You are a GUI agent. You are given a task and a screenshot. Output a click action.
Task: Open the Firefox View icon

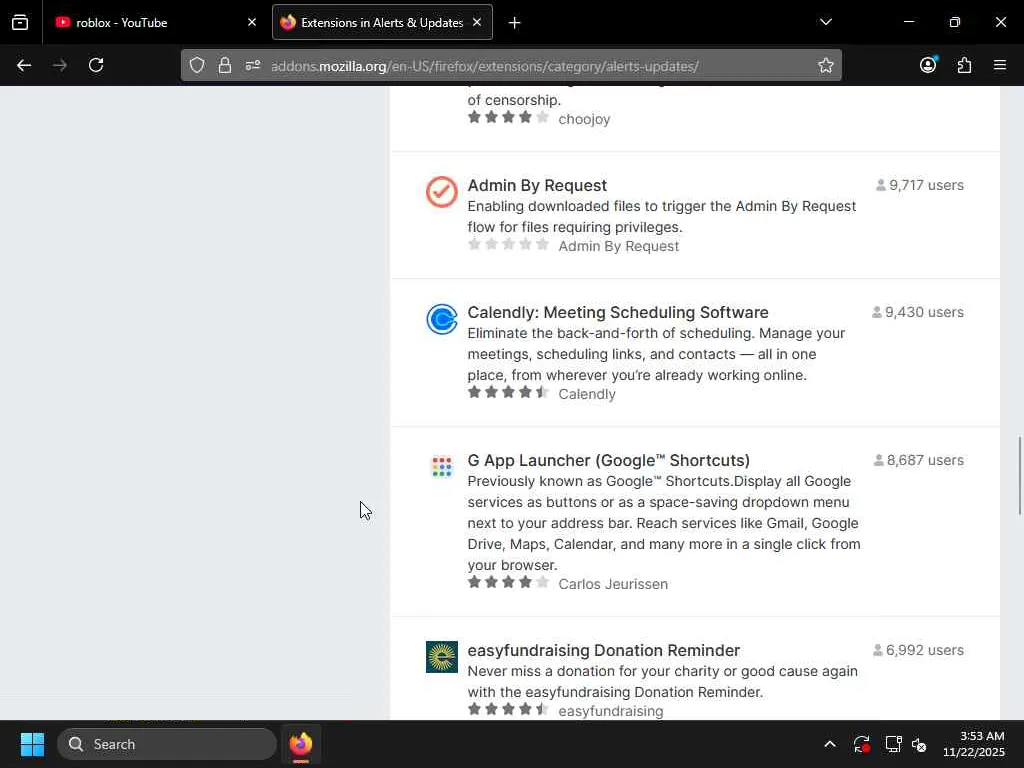click(20, 22)
